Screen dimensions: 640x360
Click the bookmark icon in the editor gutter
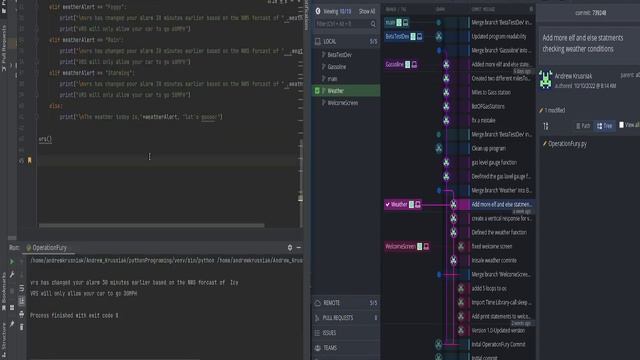tap(29, 160)
